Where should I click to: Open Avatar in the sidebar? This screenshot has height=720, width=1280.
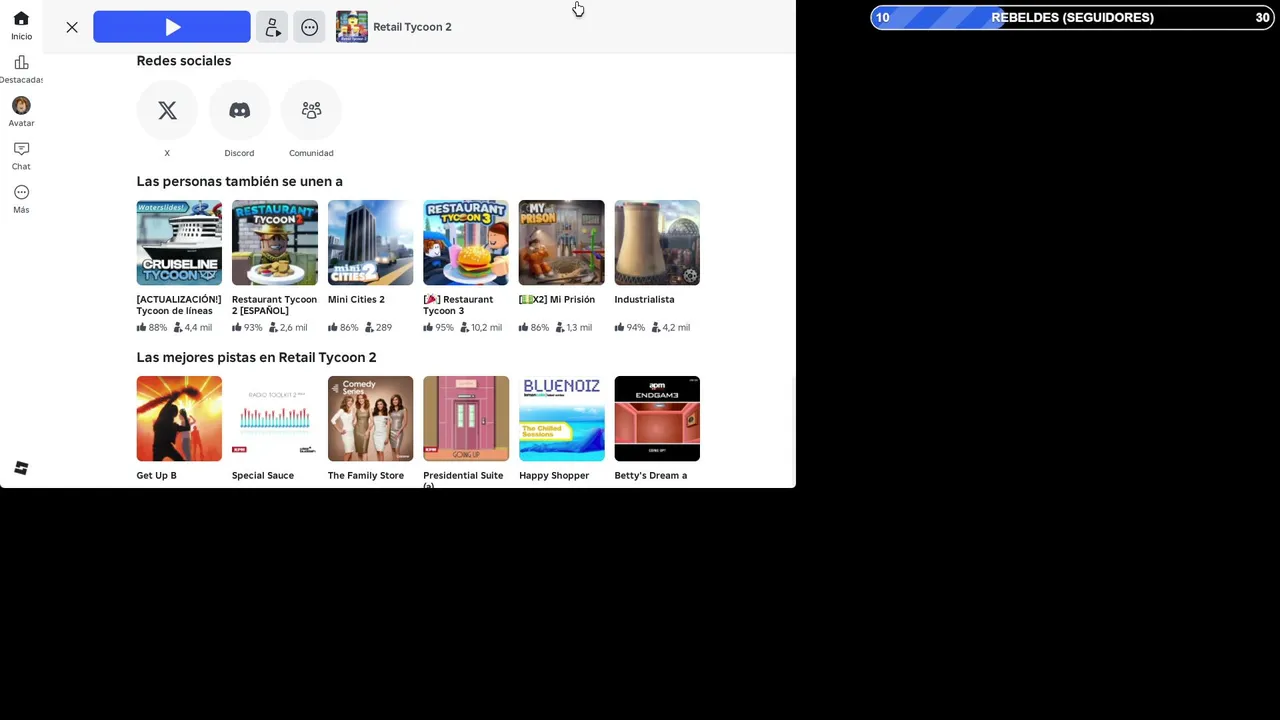21,112
